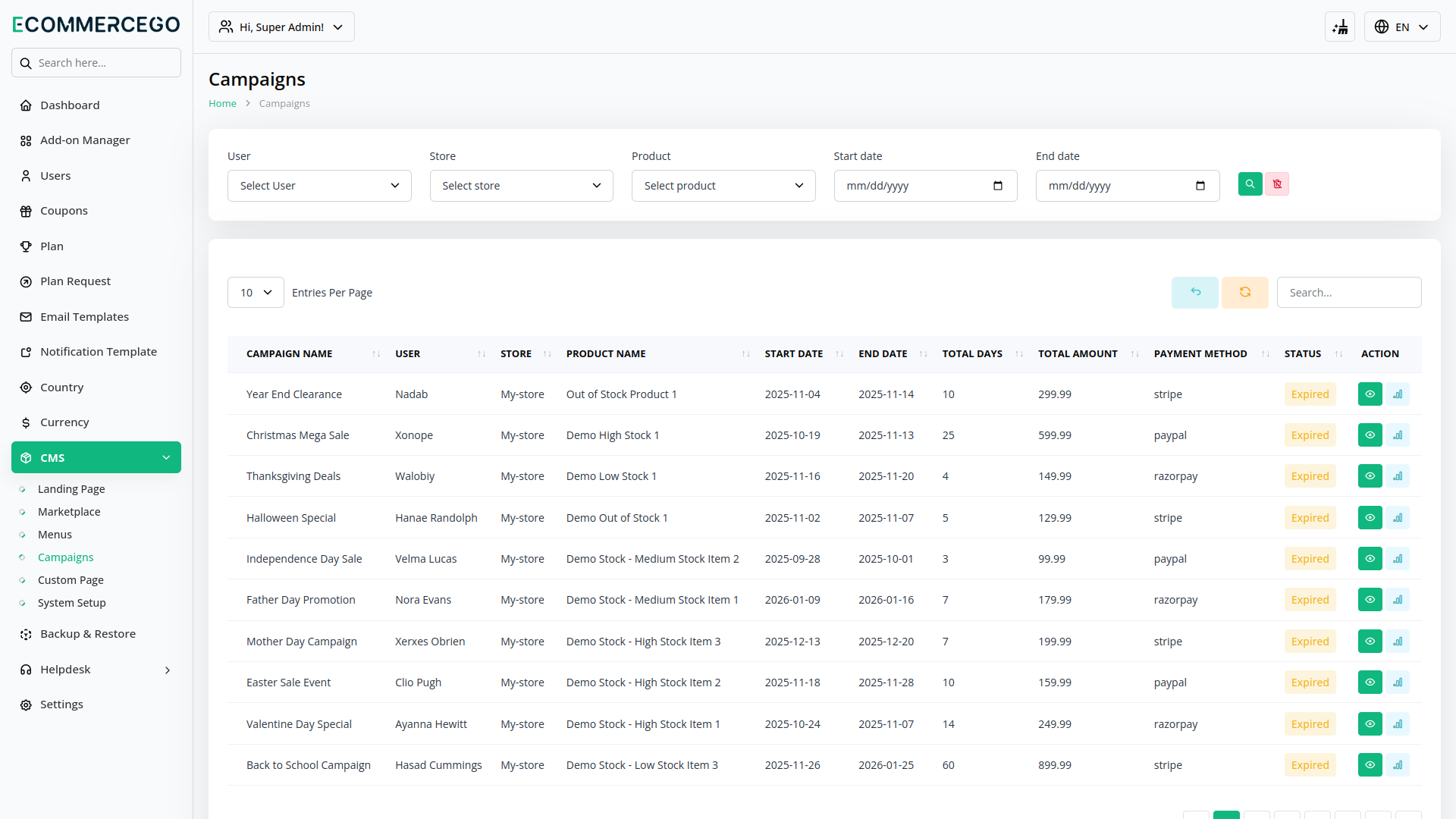
Task: Open statistics chart for Year End Clearance
Action: [x=1398, y=394]
